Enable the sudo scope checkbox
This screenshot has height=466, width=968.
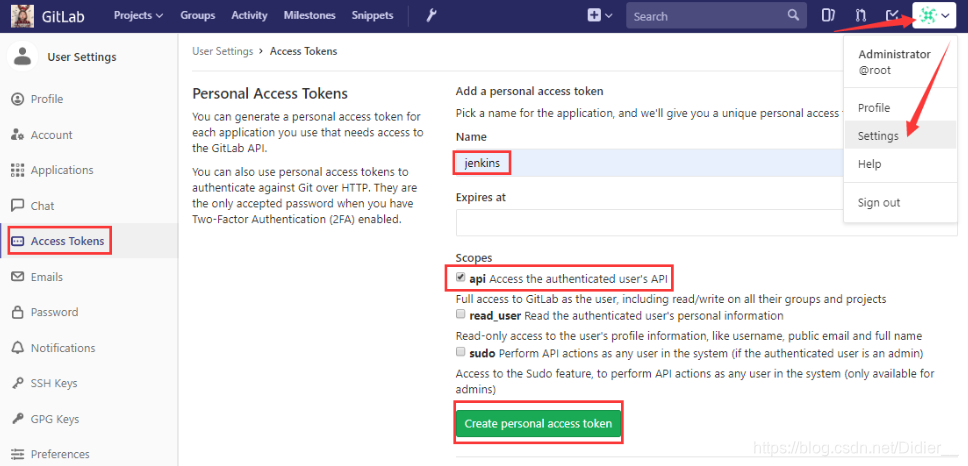tap(460, 352)
